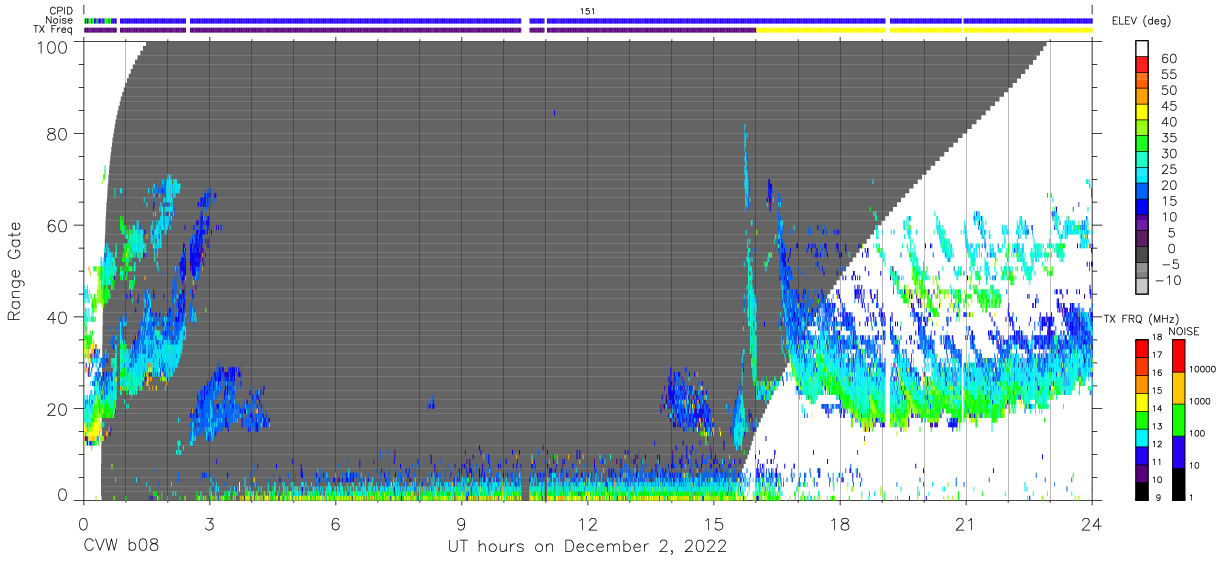
Task: Click the 10000 label on NOISE legend
Action: [1201, 371]
